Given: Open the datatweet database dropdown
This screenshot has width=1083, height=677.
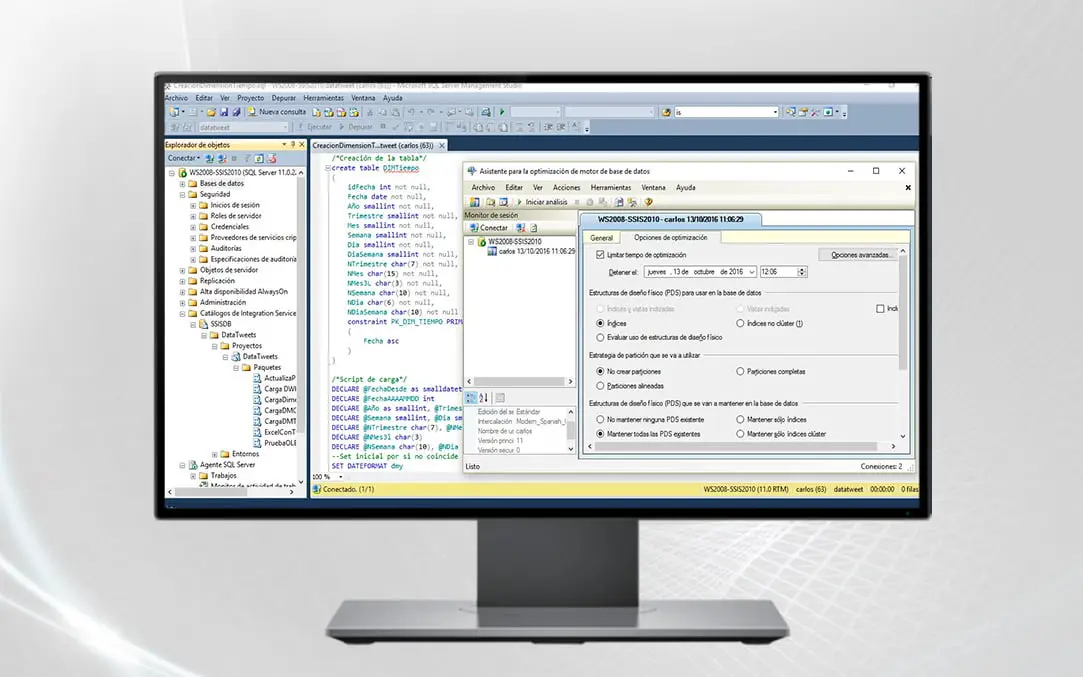Looking at the screenshot, I should coord(285,127).
